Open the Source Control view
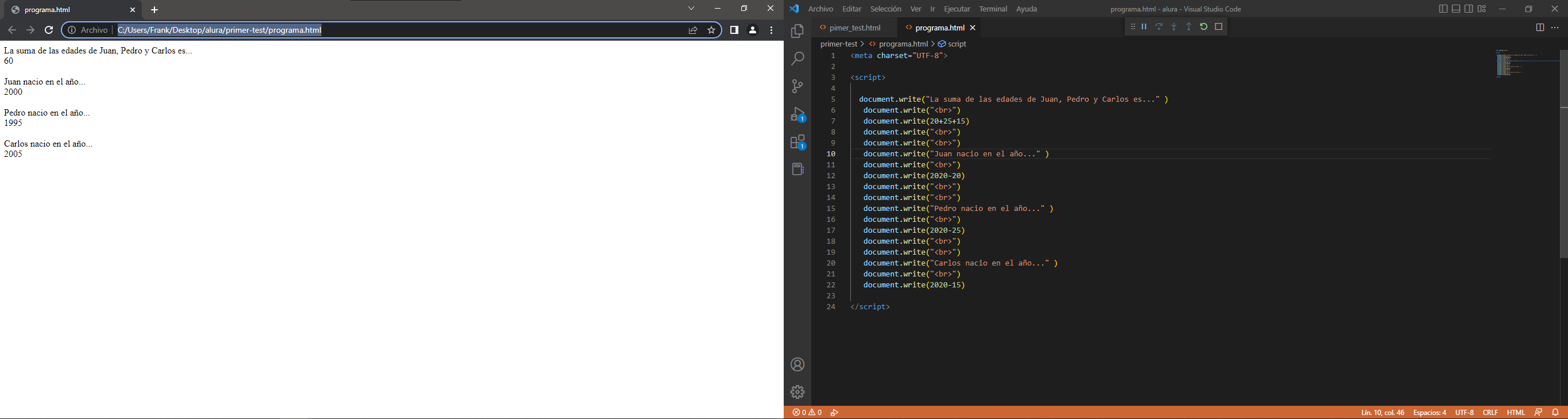Image resolution: width=1568 pixels, height=419 pixels. (x=797, y=86)
